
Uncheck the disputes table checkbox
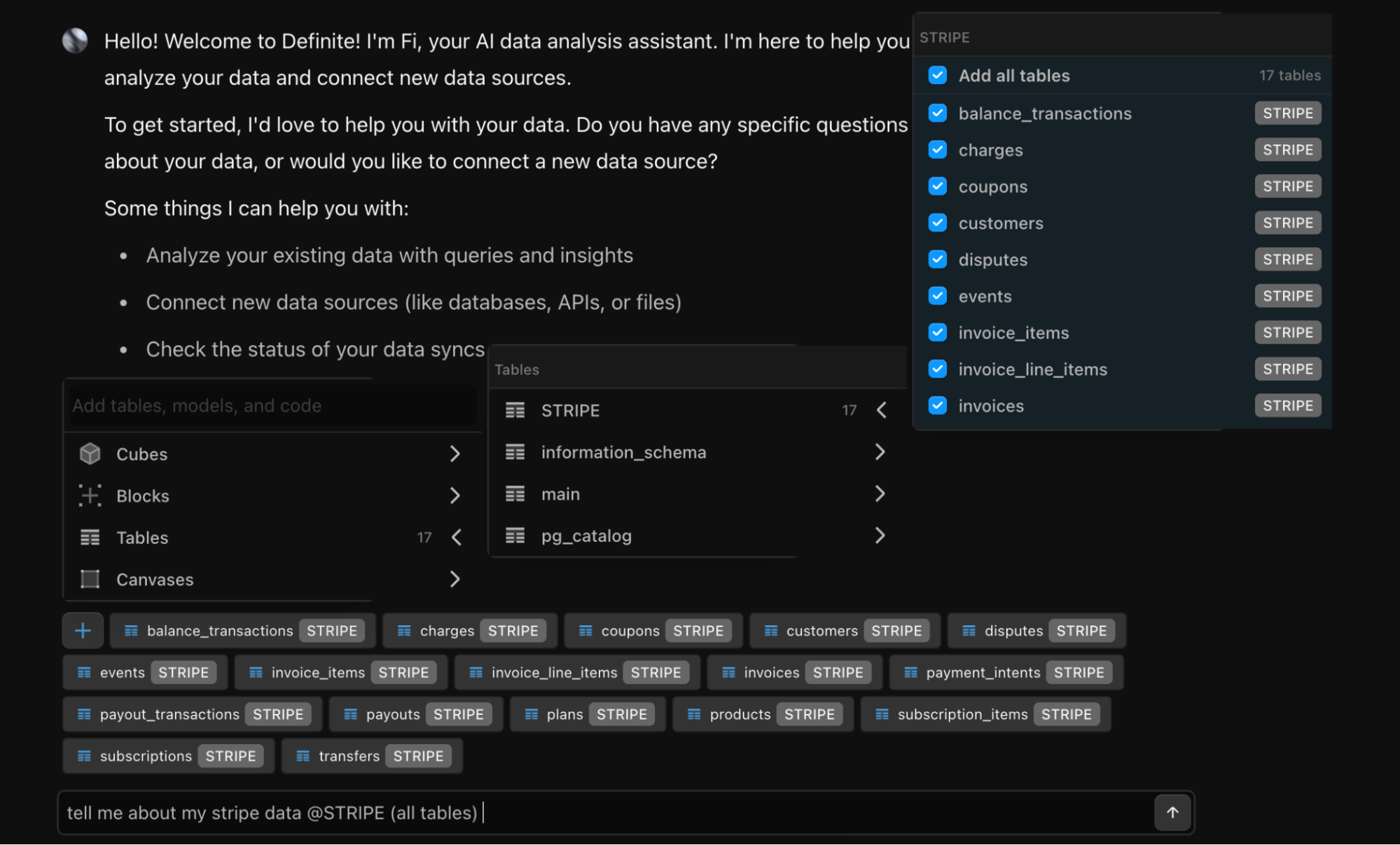click(938, 260)
